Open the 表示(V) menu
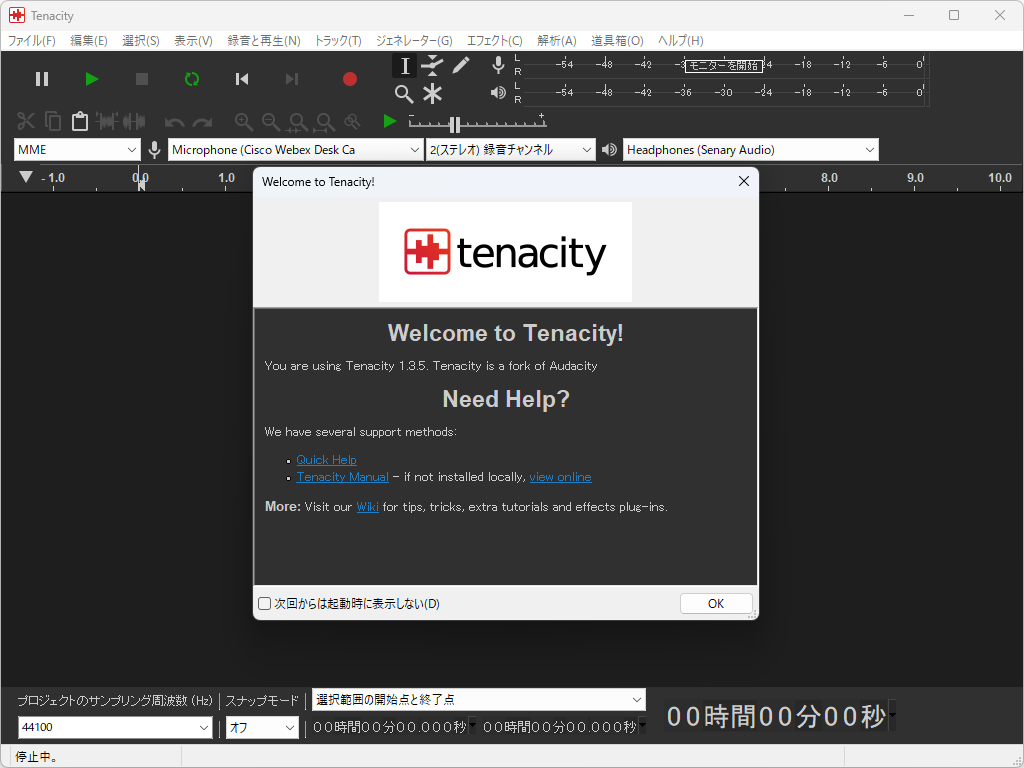The width and height of the screenshot is (1024, 768). pos(193,40)
